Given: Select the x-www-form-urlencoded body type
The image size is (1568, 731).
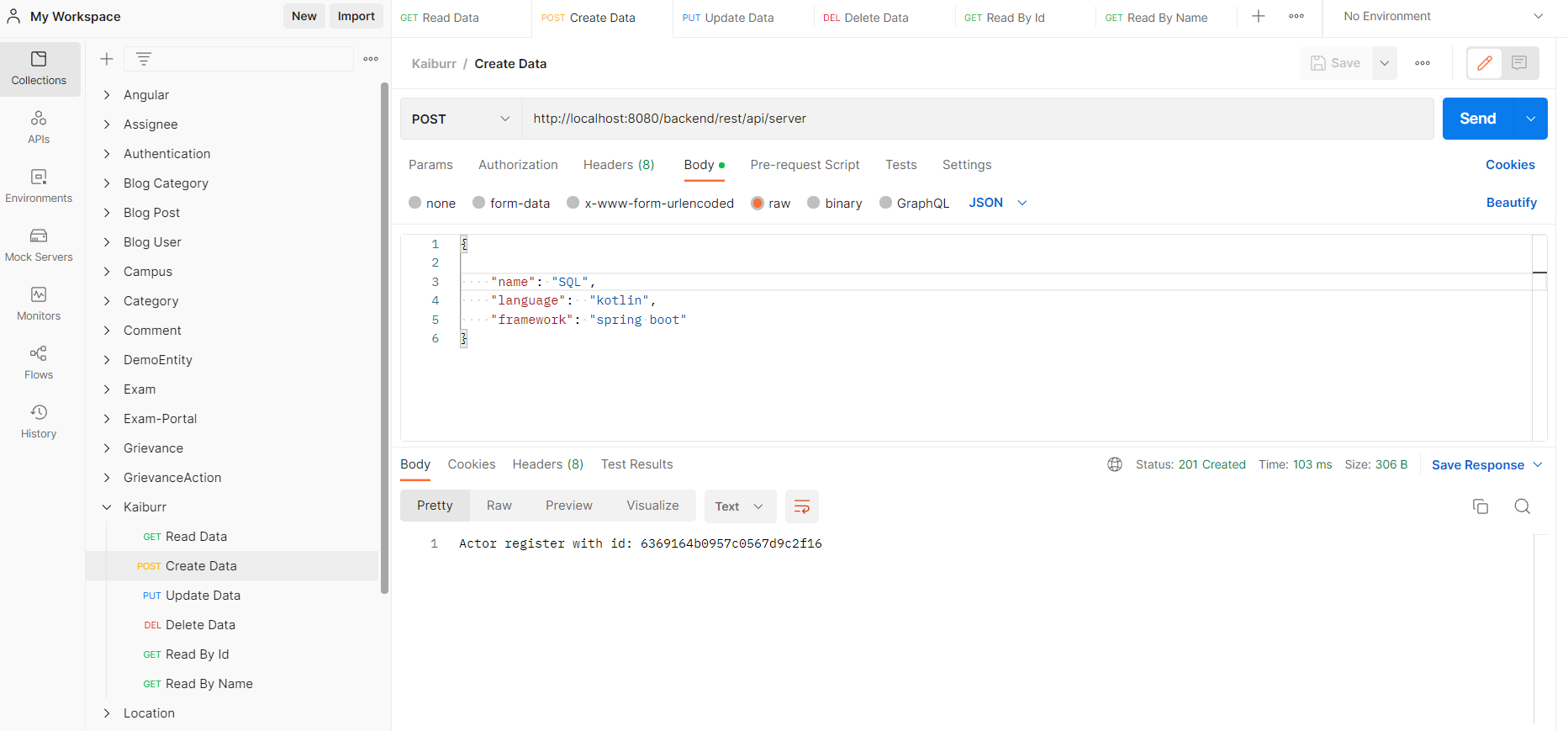Looking at the screenshot, I should [573, 203].
